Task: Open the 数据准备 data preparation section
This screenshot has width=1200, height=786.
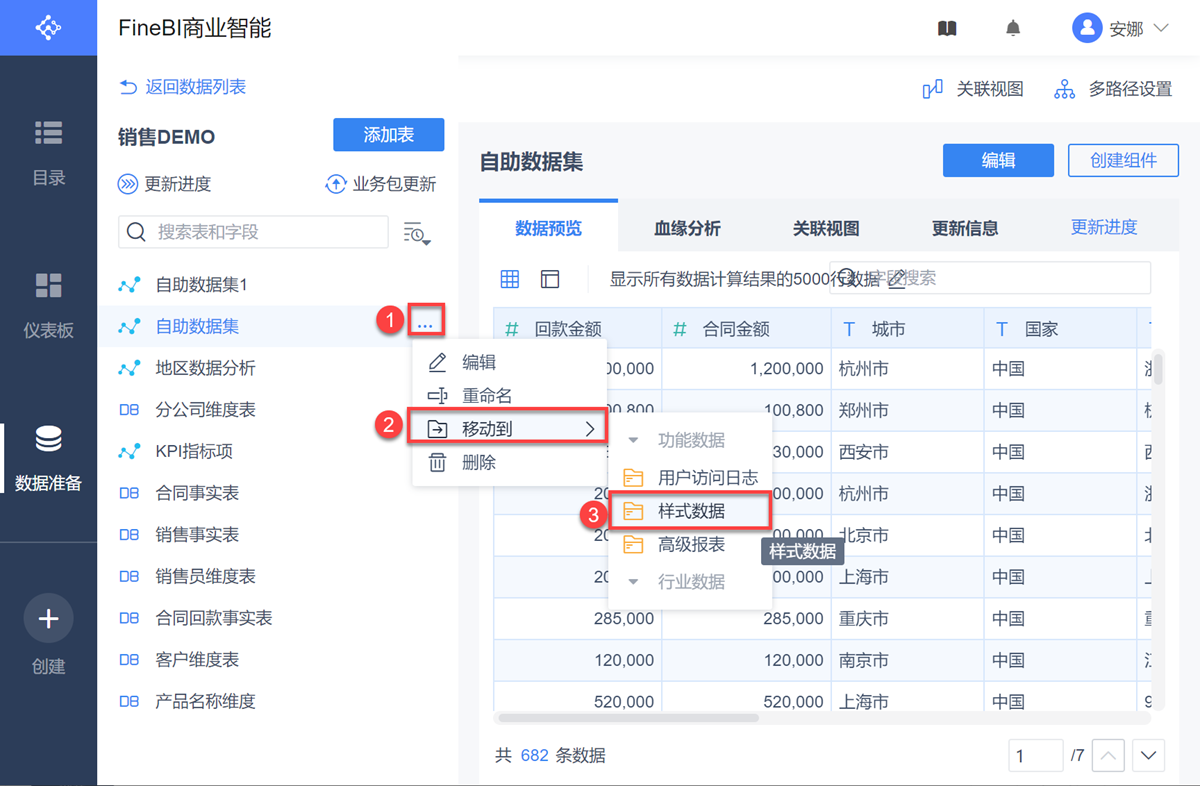Action: [48, 458]
